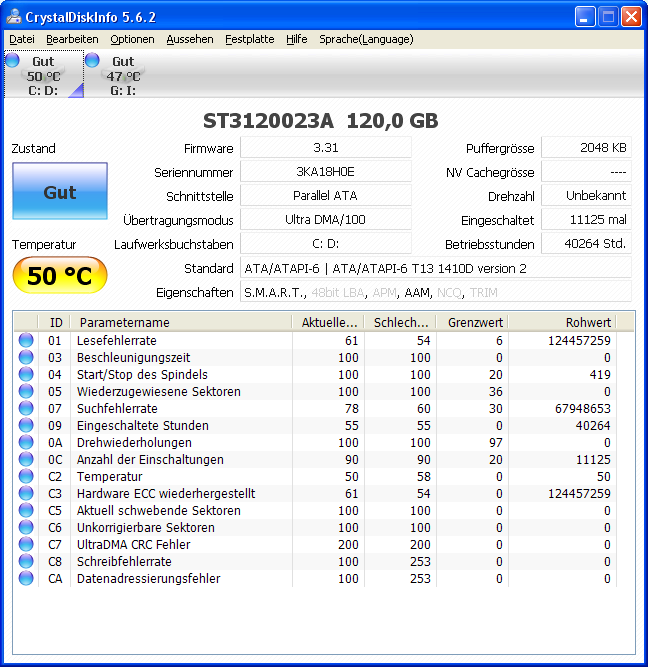Click status orb for Suchfehlerrate row
Screen dimensions: 648x667
[26, 408]
